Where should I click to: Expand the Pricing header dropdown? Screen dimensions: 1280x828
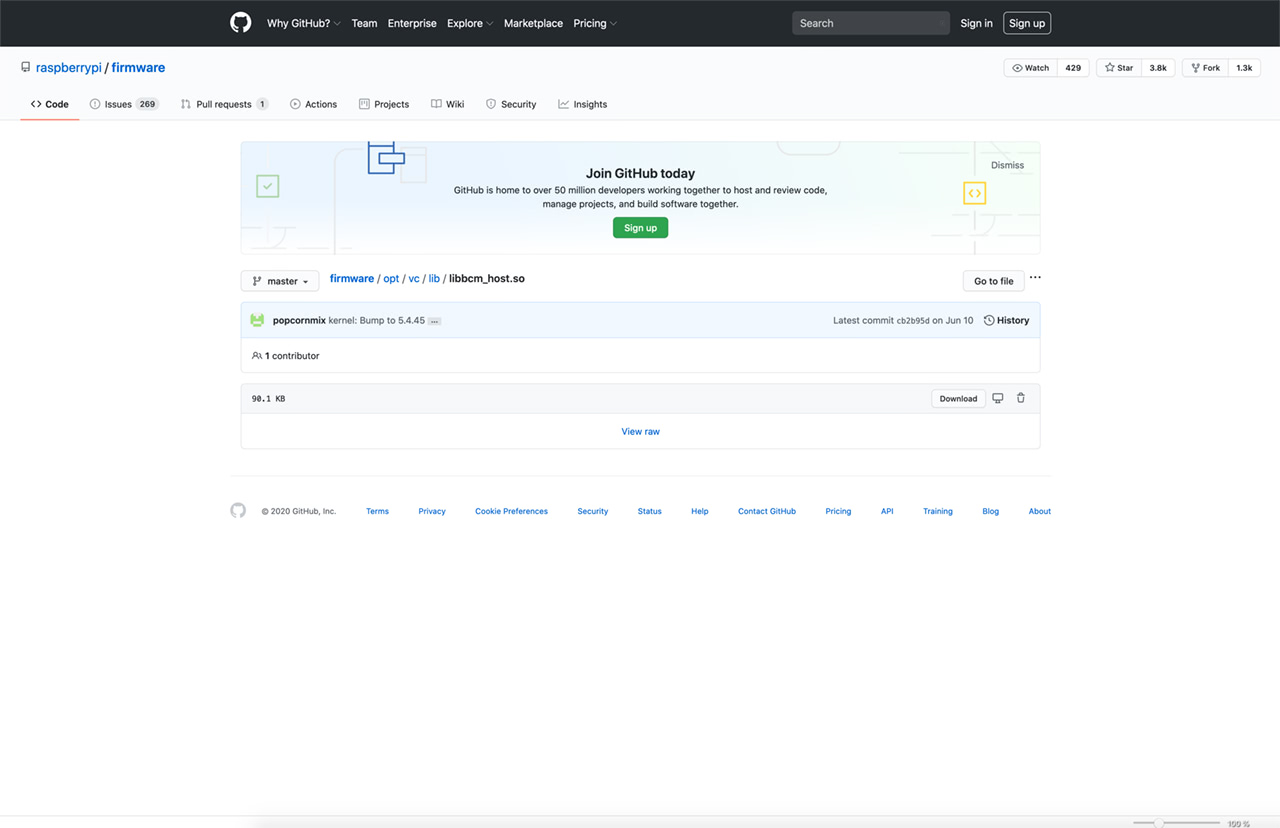click(x=595, y=23)
